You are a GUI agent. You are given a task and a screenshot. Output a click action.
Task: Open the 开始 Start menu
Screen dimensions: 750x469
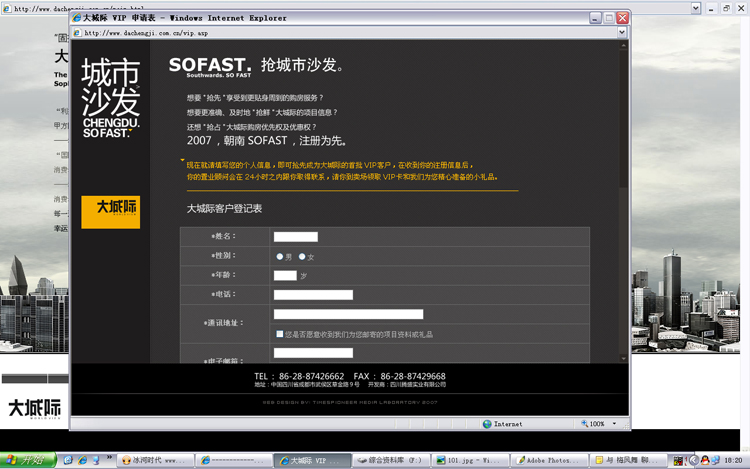[x=28, y=460]
